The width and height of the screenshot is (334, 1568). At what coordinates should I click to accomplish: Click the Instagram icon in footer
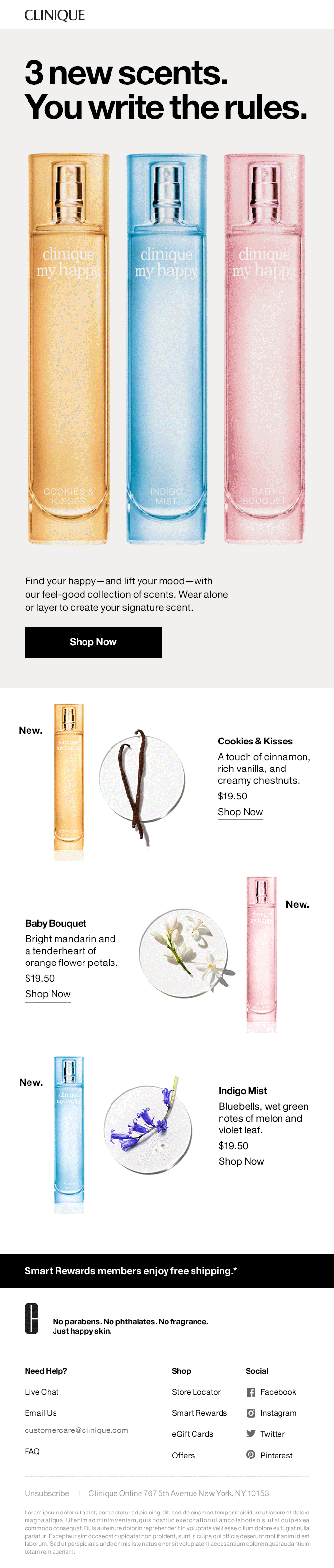pos(250,1413)
